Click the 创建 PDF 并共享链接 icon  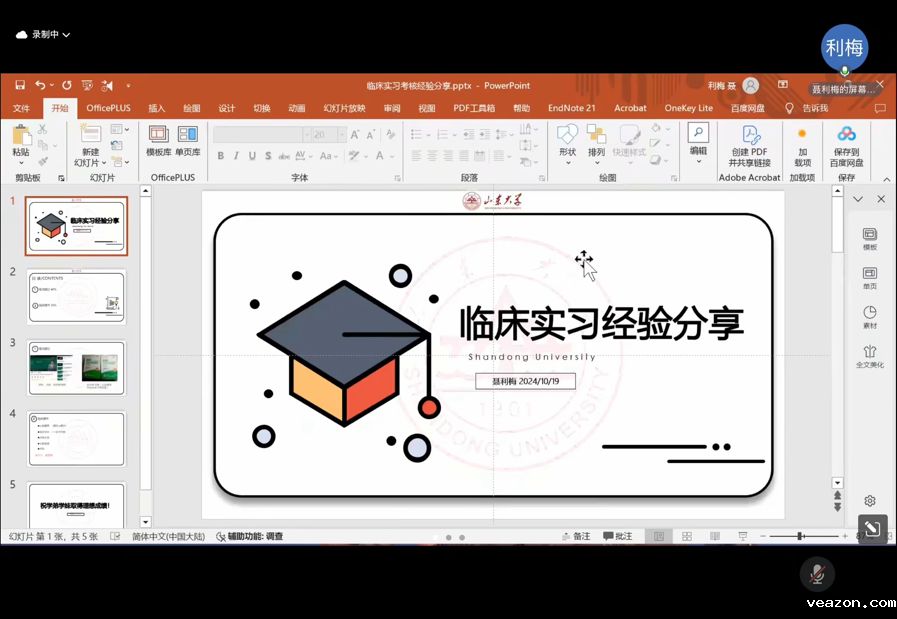(x=749, y=145)
